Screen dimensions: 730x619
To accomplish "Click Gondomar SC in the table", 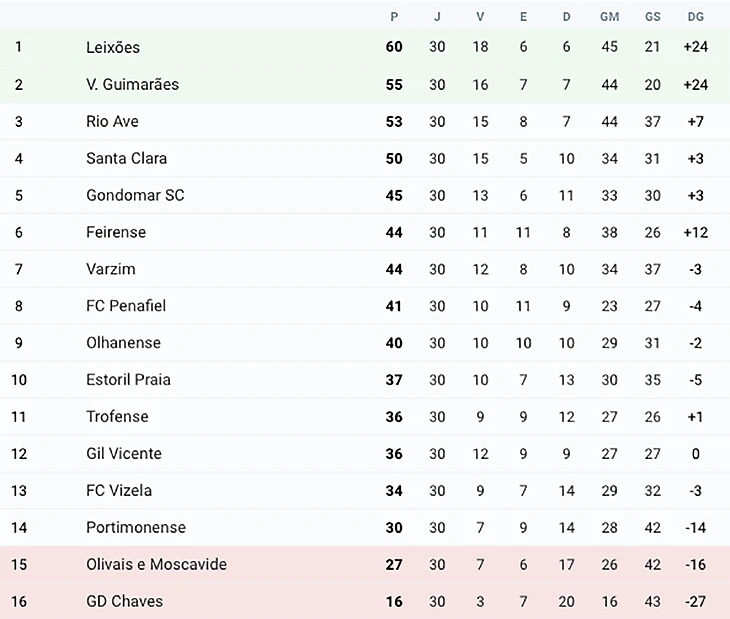I will click(x=135, y=195).
